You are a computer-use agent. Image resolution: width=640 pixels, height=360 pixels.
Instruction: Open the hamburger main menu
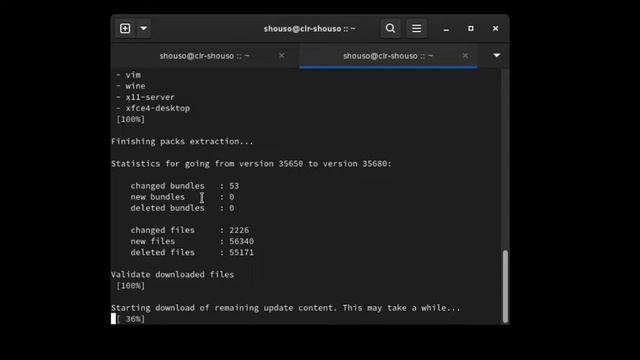point(416,29)
